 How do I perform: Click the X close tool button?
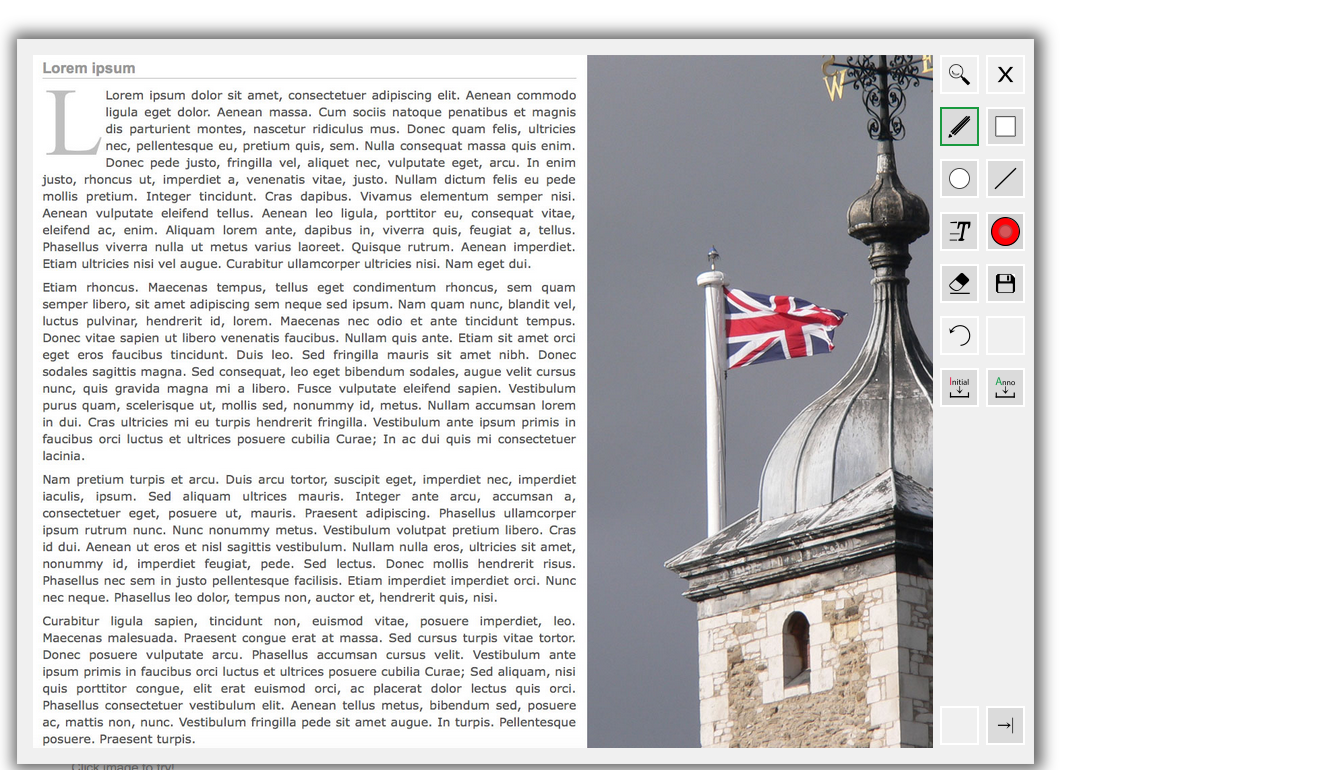(1005, 75)
